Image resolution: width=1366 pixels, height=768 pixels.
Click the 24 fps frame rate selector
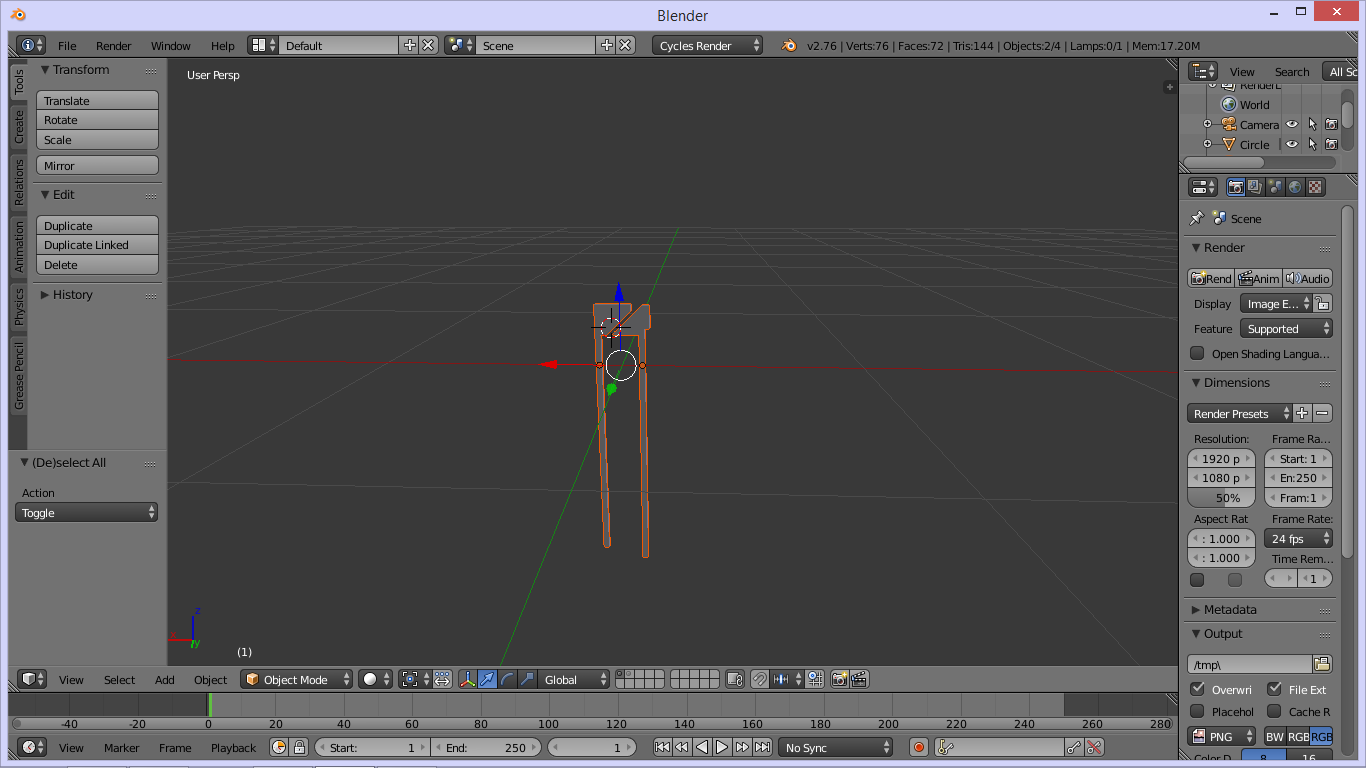click(x=1298, y=538)
